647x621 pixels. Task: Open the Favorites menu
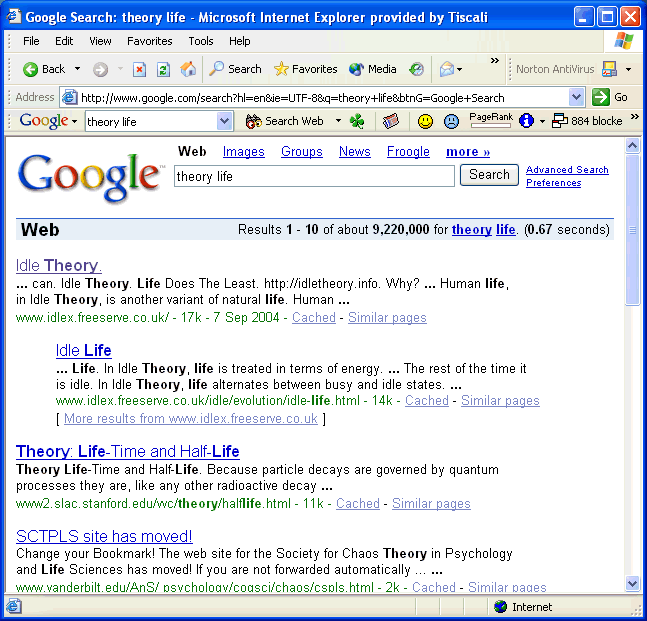click(x=149, y=41)
